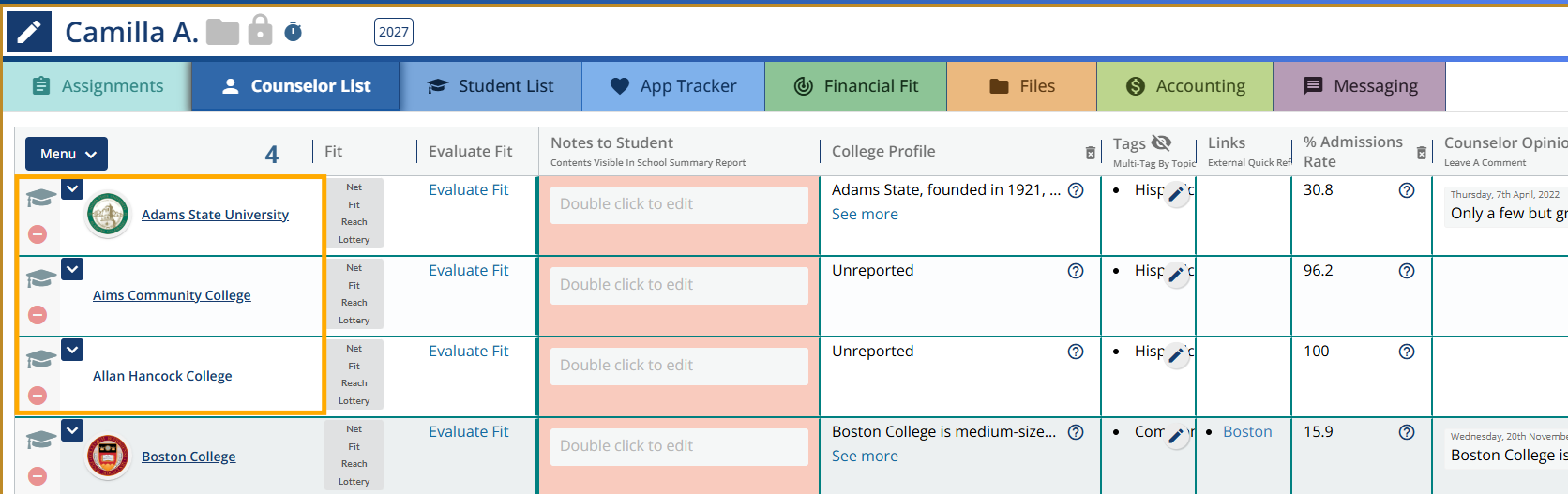Viewport: 1568px width, 494px height.
Task: Click graduation cap icon for Allan Hancock College
Action: [x=40, y=359]
